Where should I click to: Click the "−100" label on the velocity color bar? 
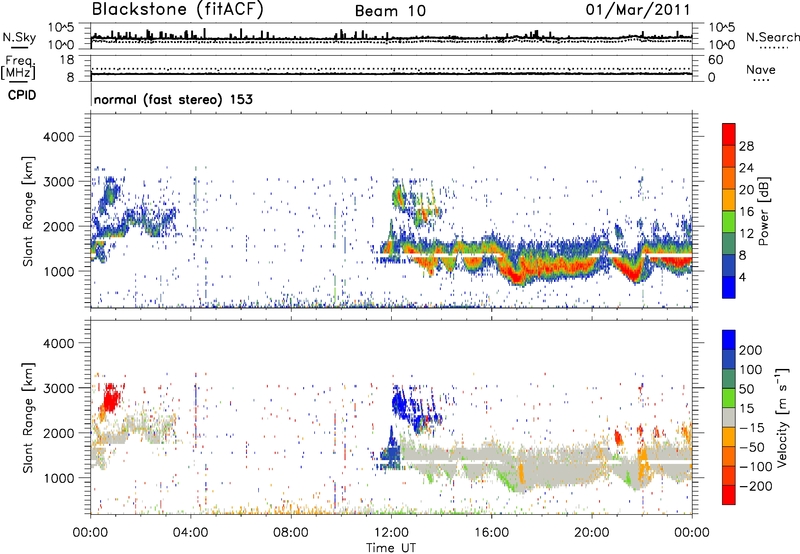(x=755, y=467)
